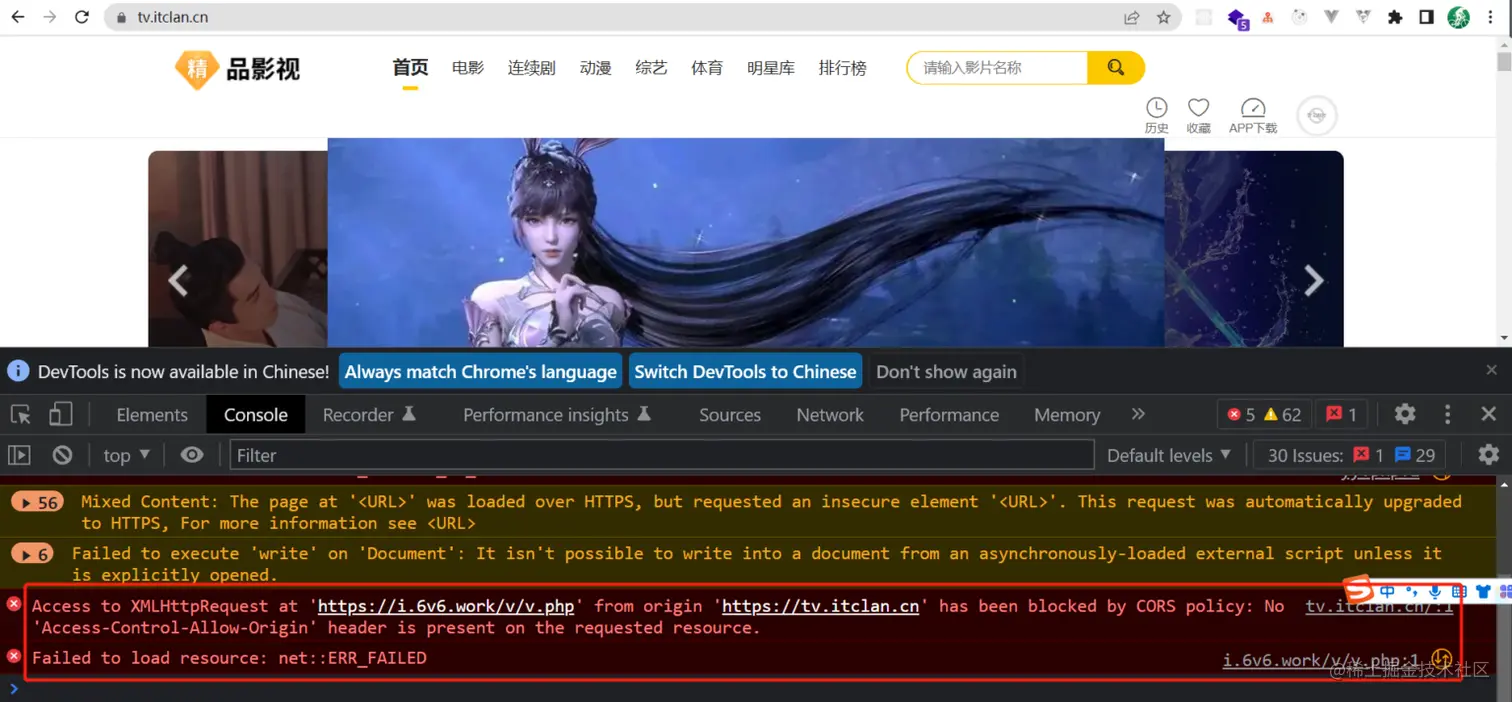Image resolution: width=1512 pixels, height=702 pixels.
Task: Activate the inspect element picker icon
Action: click(20, 414)
